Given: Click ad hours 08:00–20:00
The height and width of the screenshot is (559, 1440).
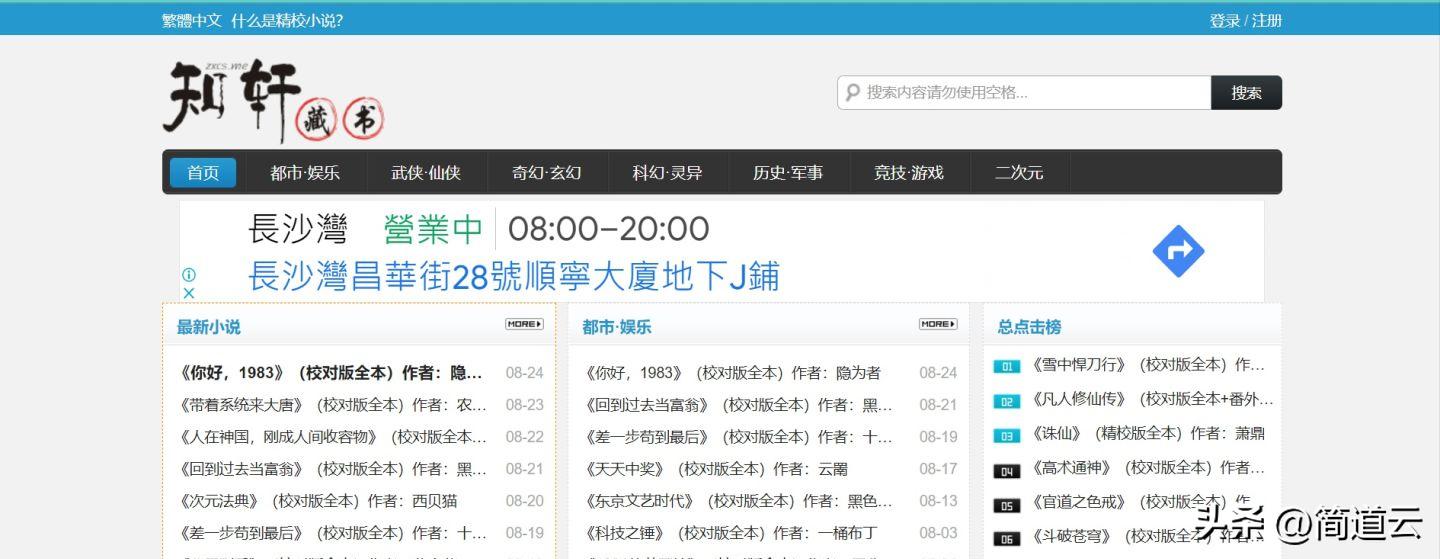Looking at the screenshot, I should 608,229.
